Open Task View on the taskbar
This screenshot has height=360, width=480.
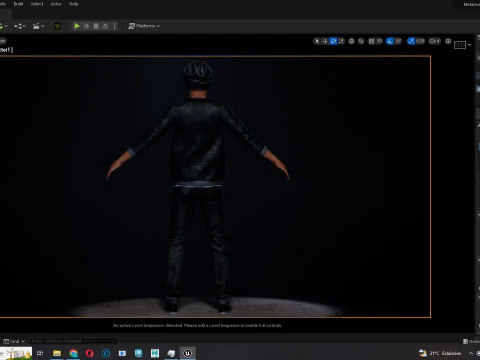40,353
